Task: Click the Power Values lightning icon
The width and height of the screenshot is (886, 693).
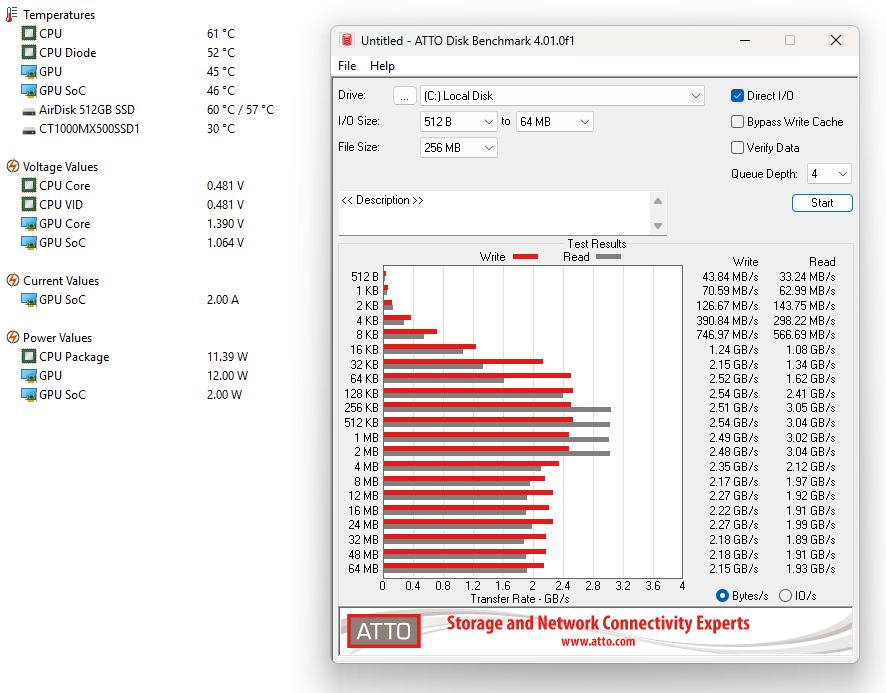Action: [12, 337]
